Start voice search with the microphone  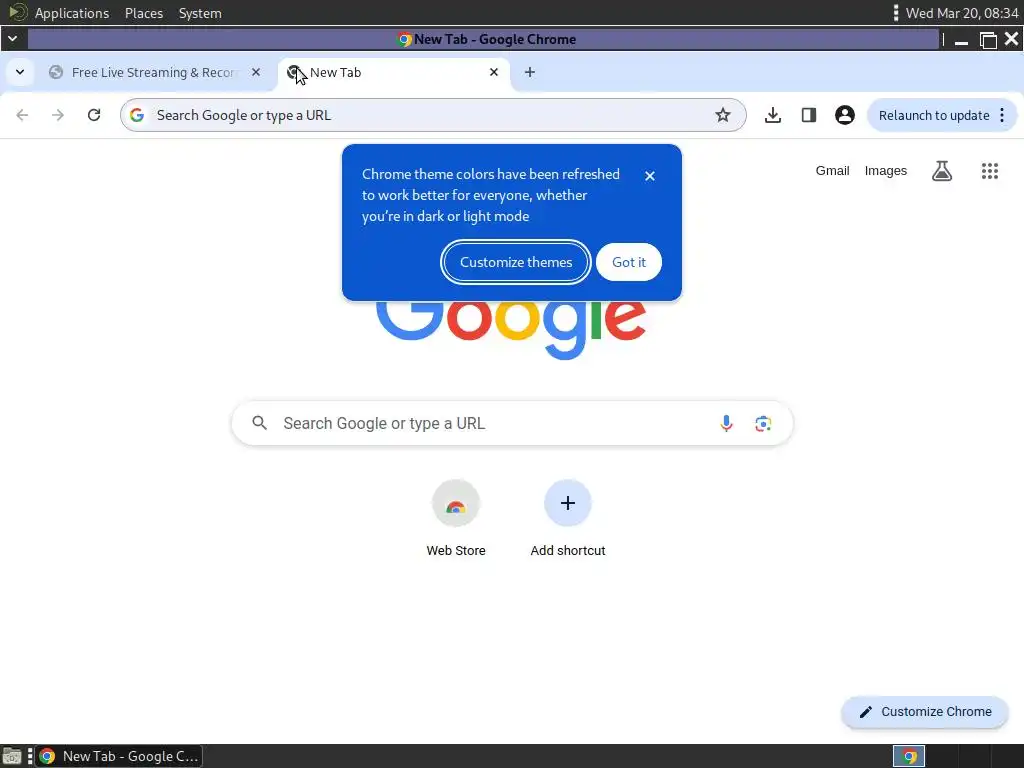(x=726, y=423)
